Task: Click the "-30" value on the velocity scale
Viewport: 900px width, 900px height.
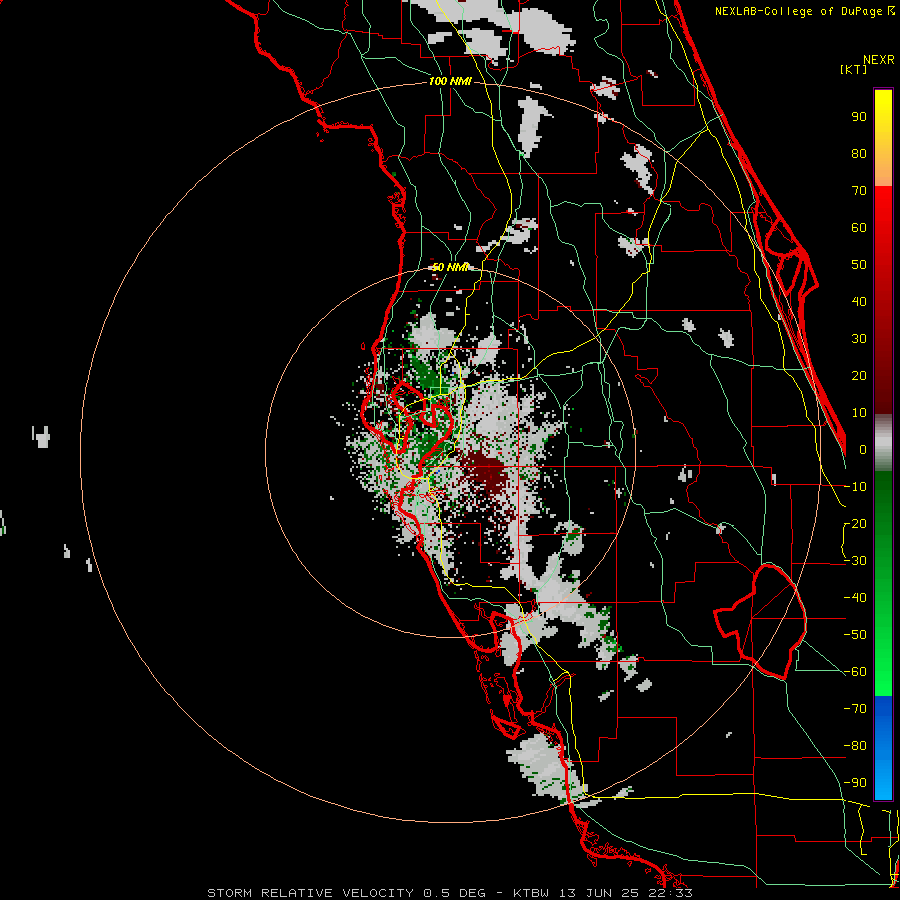Action: 856,560
